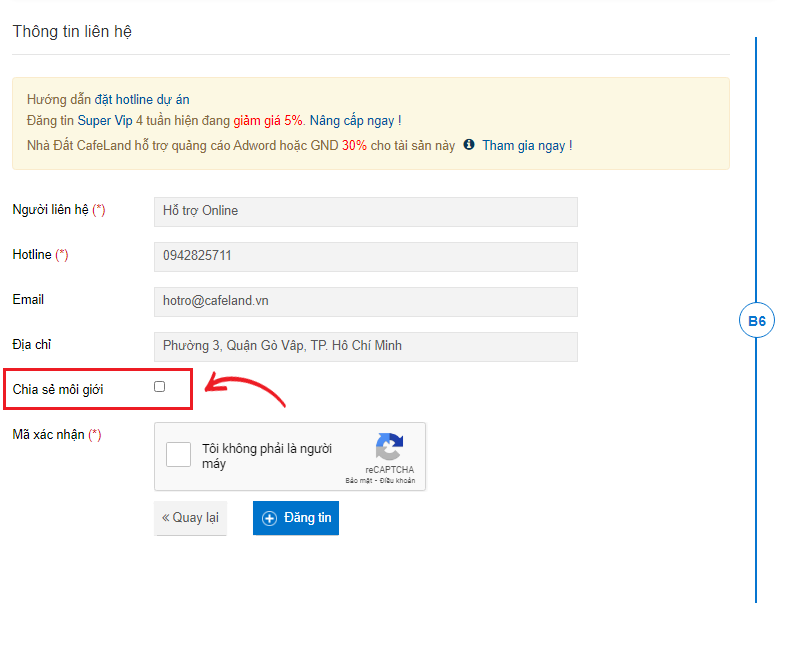Click the reCAPTCHA logo icon
788x660 pixels.
[x=389, y=446]
